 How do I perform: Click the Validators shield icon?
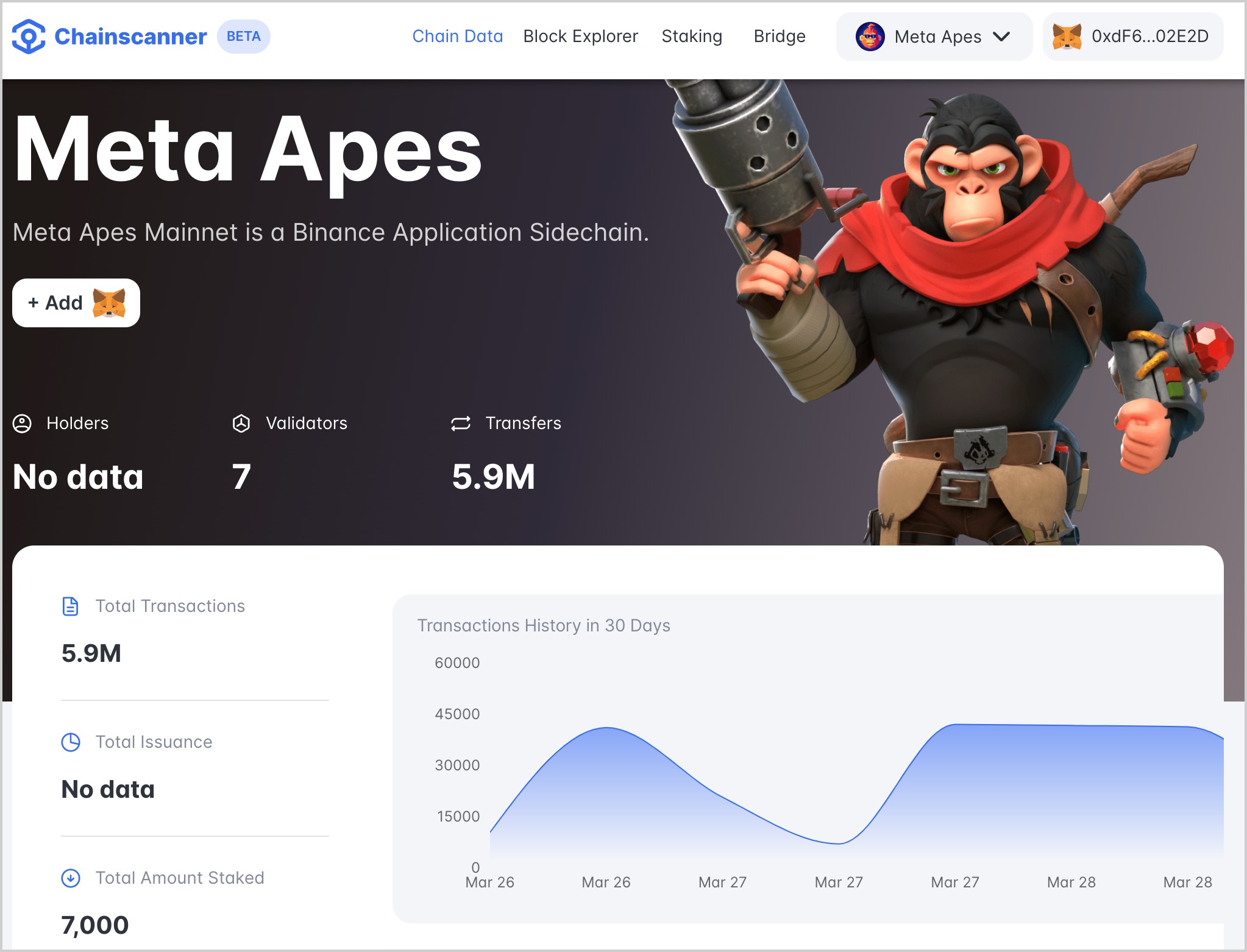coord(241,424)
